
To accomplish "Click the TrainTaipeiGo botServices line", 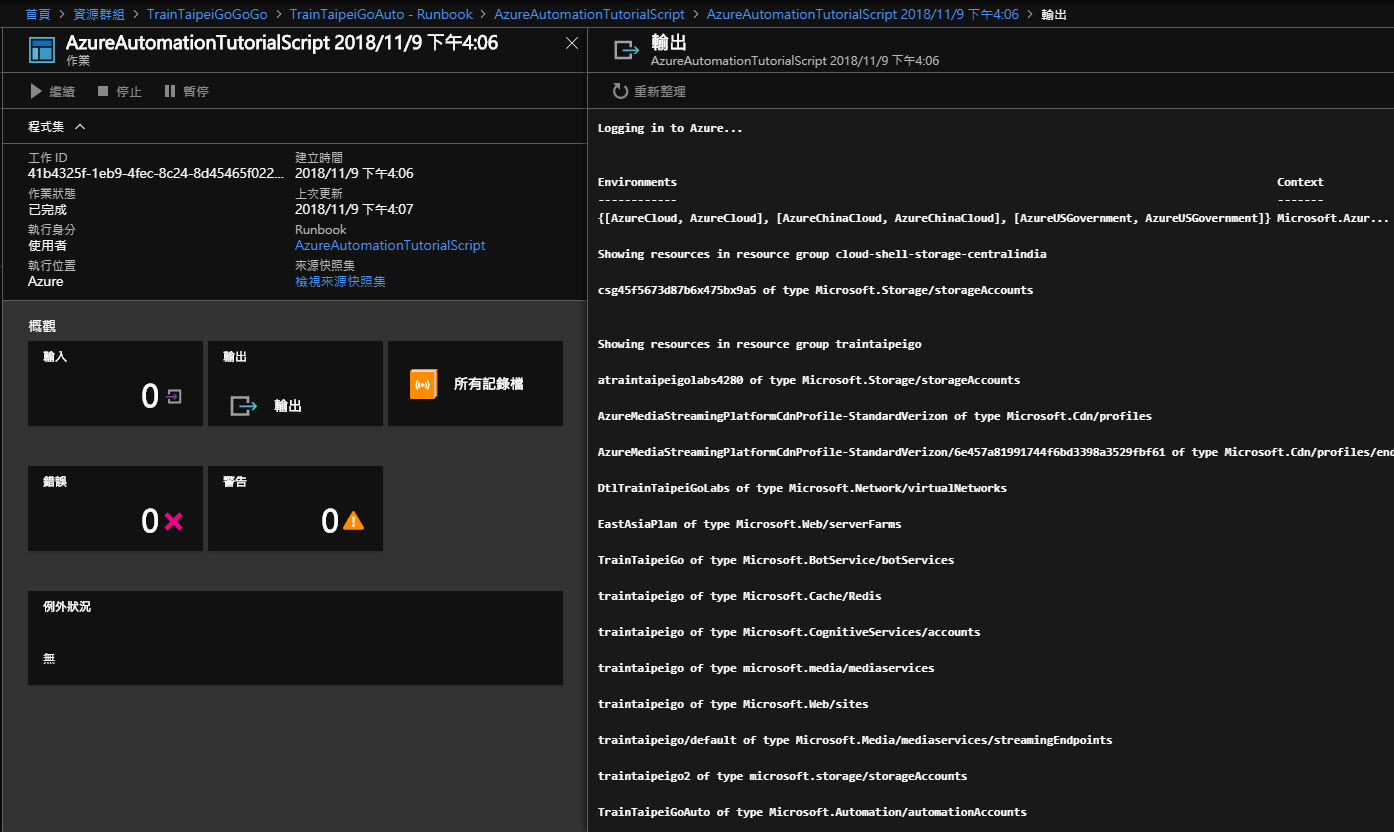I will click(x=776, y=560).
